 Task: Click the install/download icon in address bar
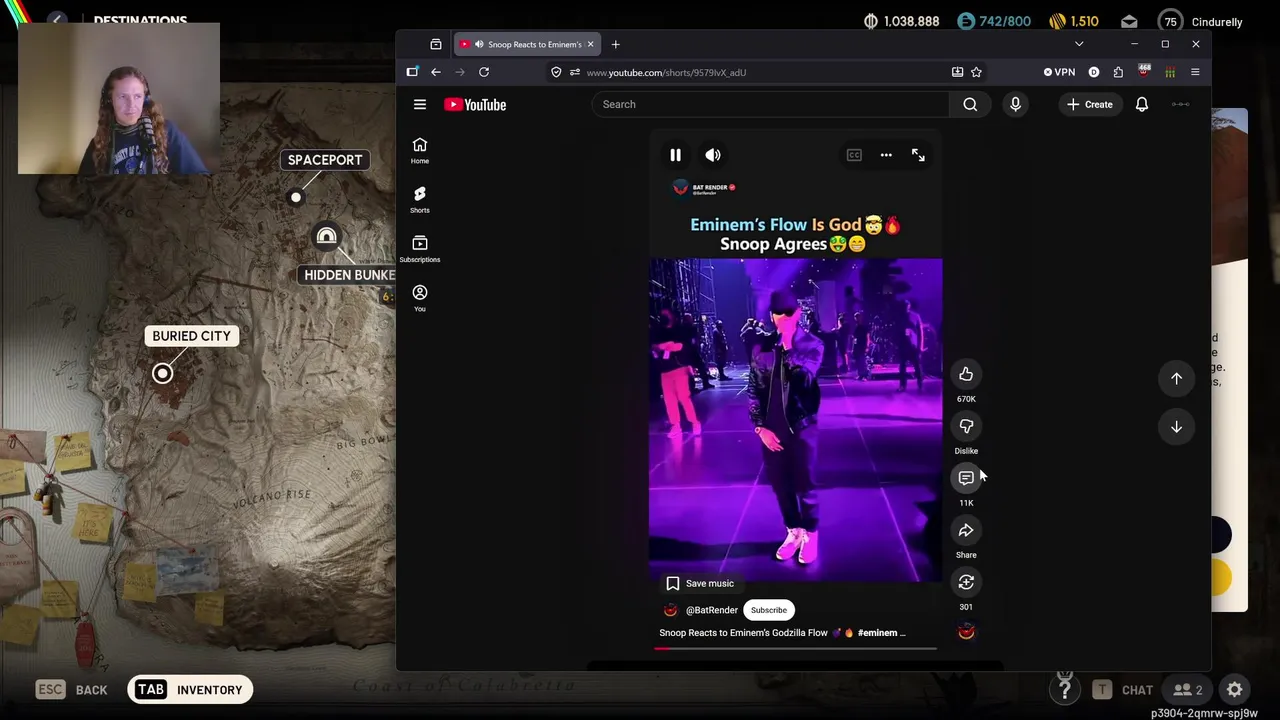click(x=957, y=72)
